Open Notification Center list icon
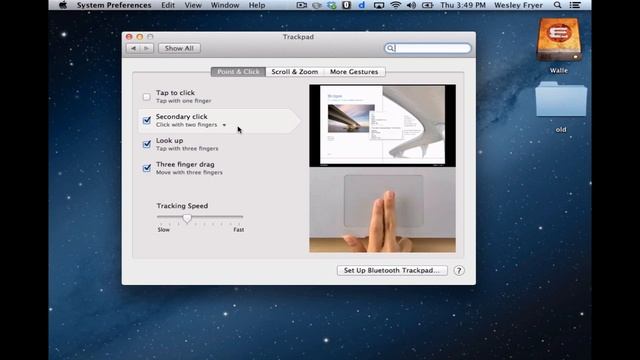Screen dimensions: 640x360 [575, 5]
